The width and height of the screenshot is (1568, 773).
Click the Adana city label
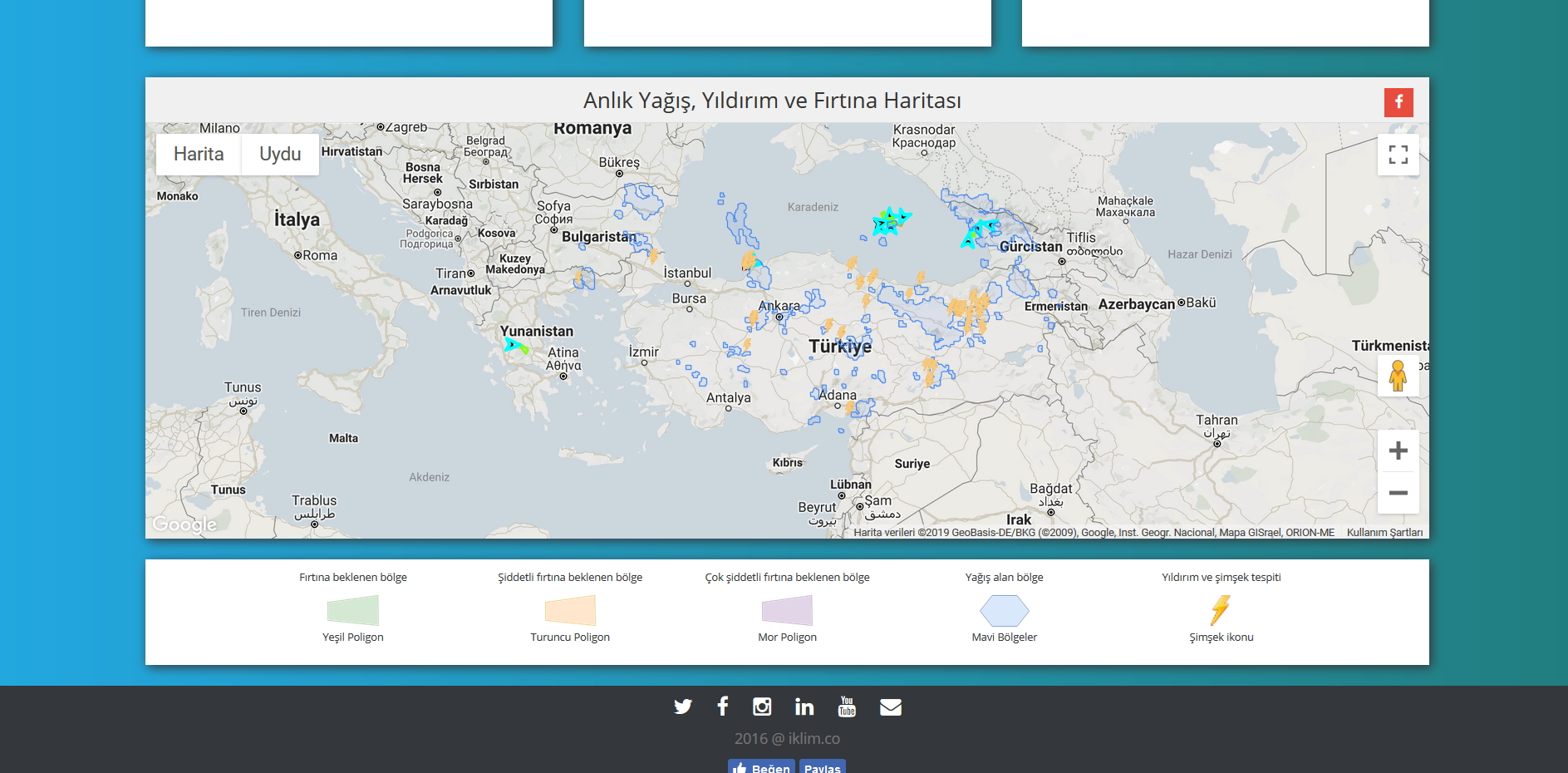838,395
